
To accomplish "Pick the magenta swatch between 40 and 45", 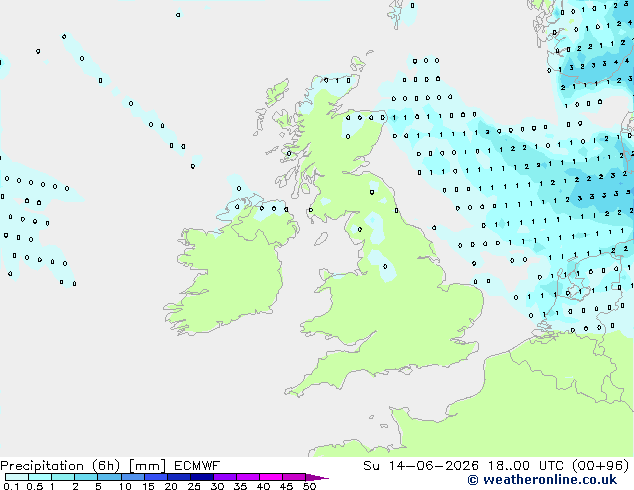I will pyautogui.click(x=271, y=477).
